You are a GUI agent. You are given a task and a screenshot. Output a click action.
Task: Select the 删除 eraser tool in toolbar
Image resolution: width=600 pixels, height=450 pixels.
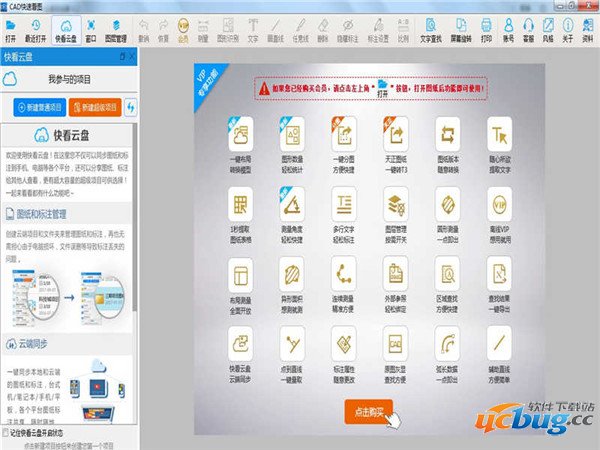point(323,31)
